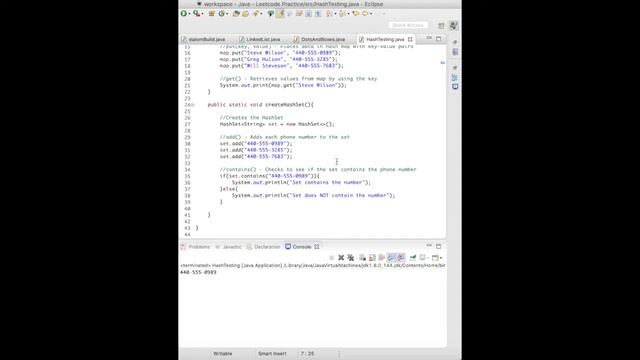Open the Run Last Tool dropdown arrow

click(x=202, y=14)
